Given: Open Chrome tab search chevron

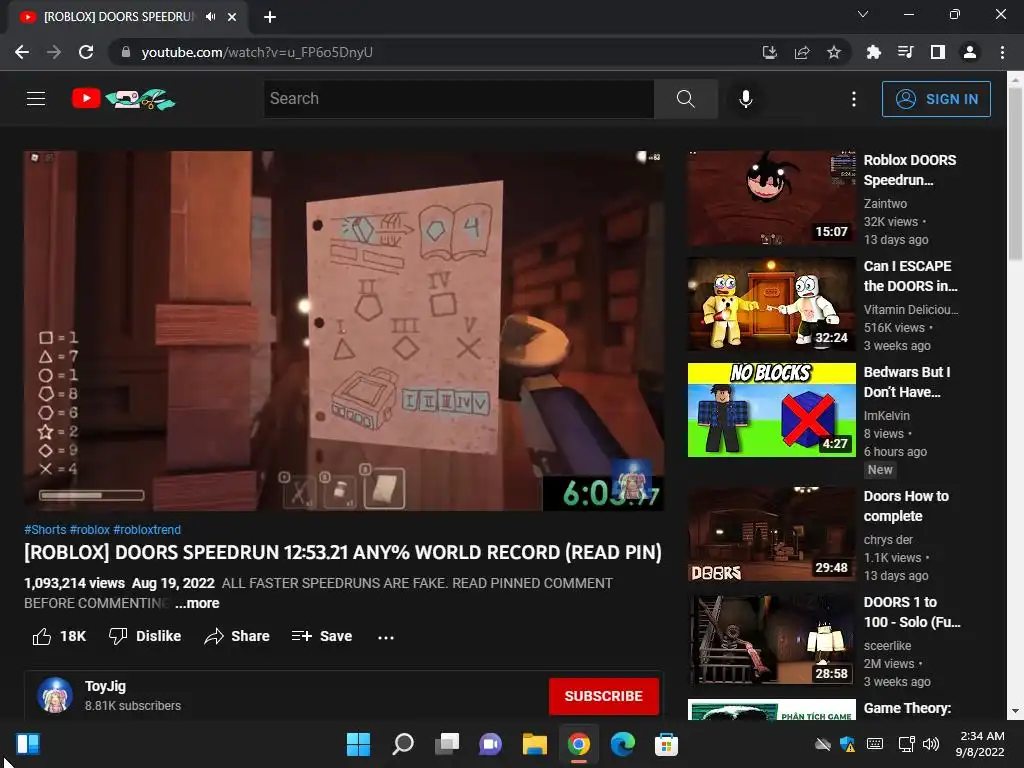Looking at the screenshot, I should [863, 14].
